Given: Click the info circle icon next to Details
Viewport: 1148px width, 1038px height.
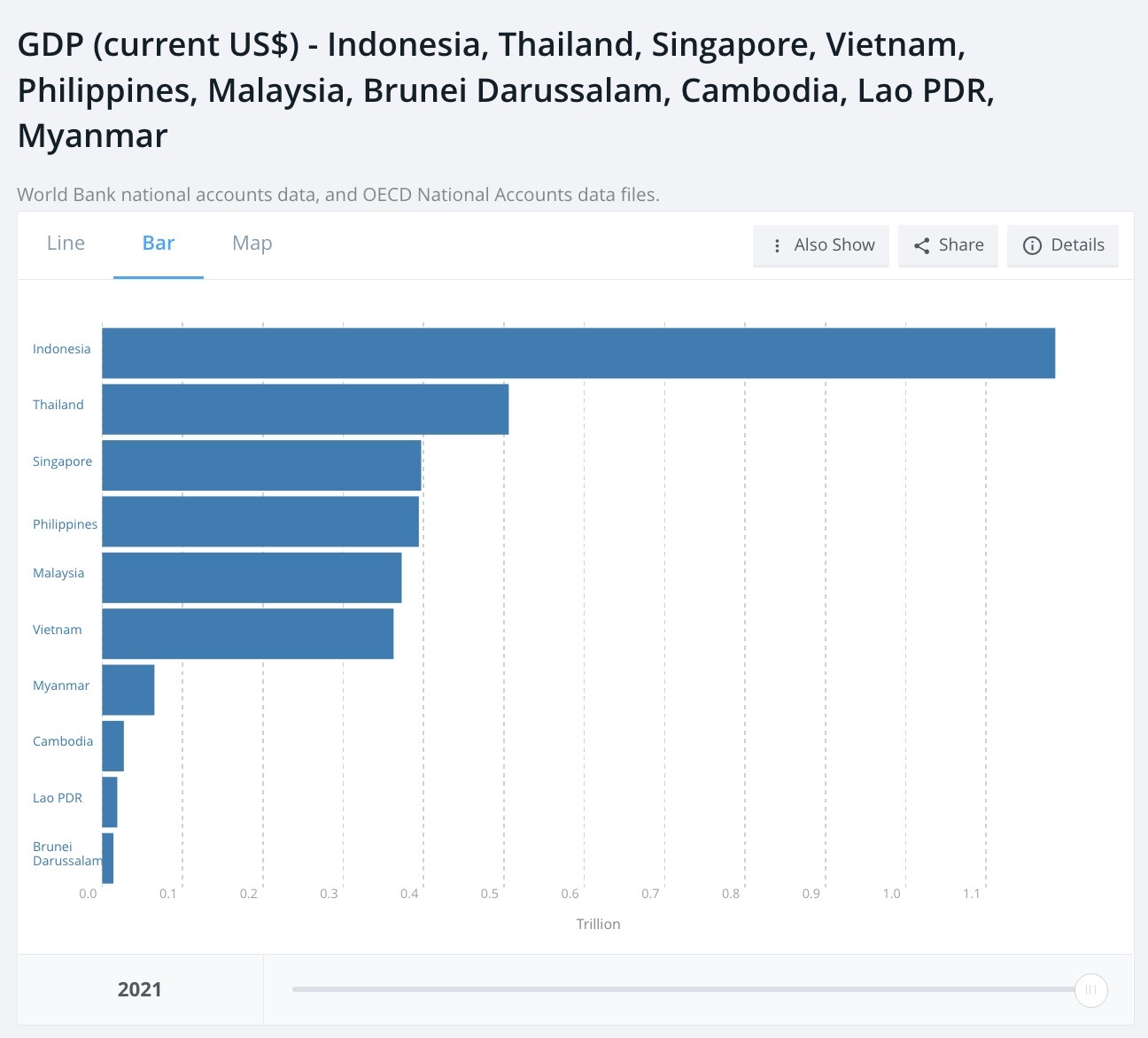Looking at the screenshot, I should pyautogui.click(x=1033, y=245).
